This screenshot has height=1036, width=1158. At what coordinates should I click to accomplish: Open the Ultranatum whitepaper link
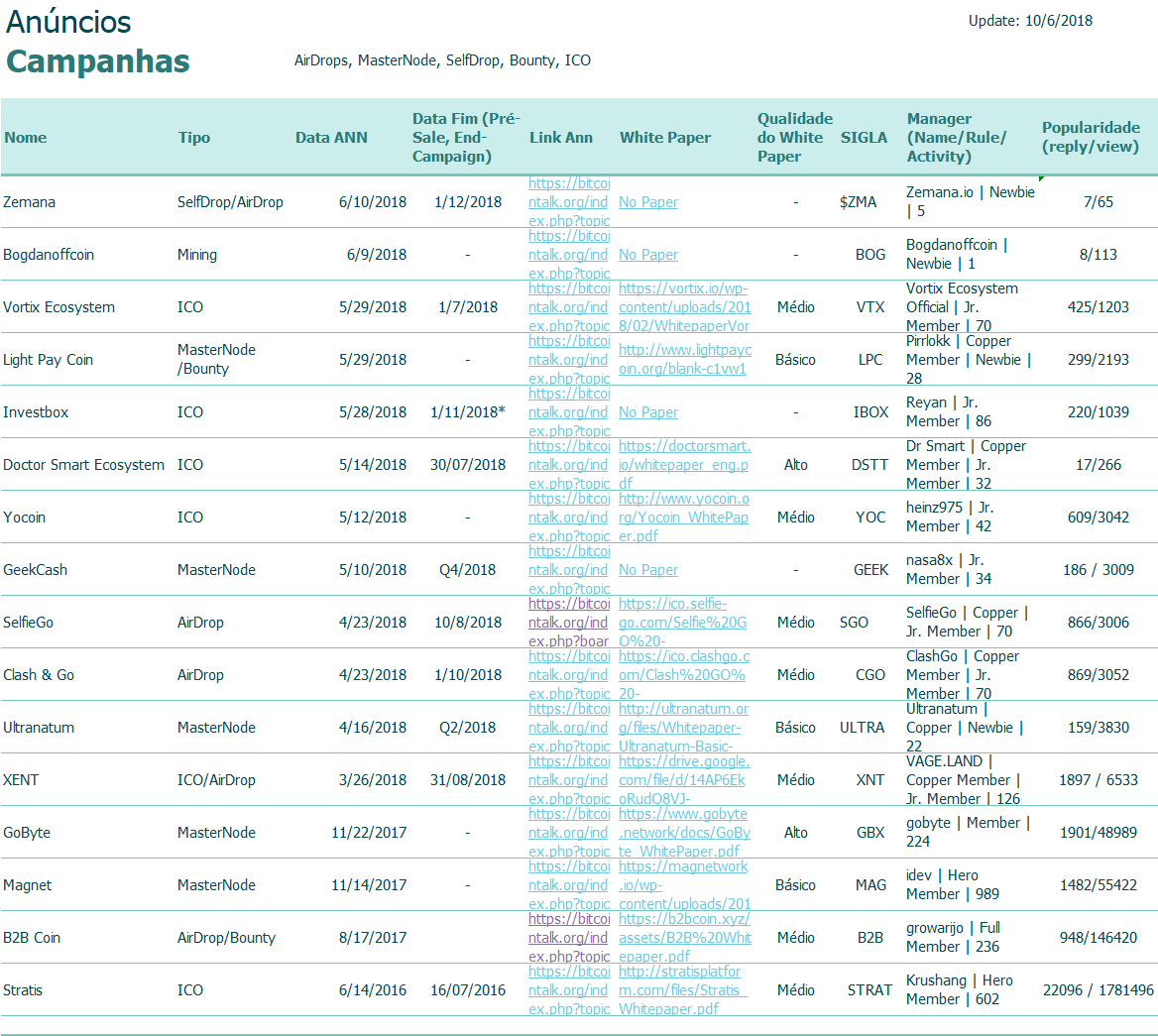coord(684,727)
